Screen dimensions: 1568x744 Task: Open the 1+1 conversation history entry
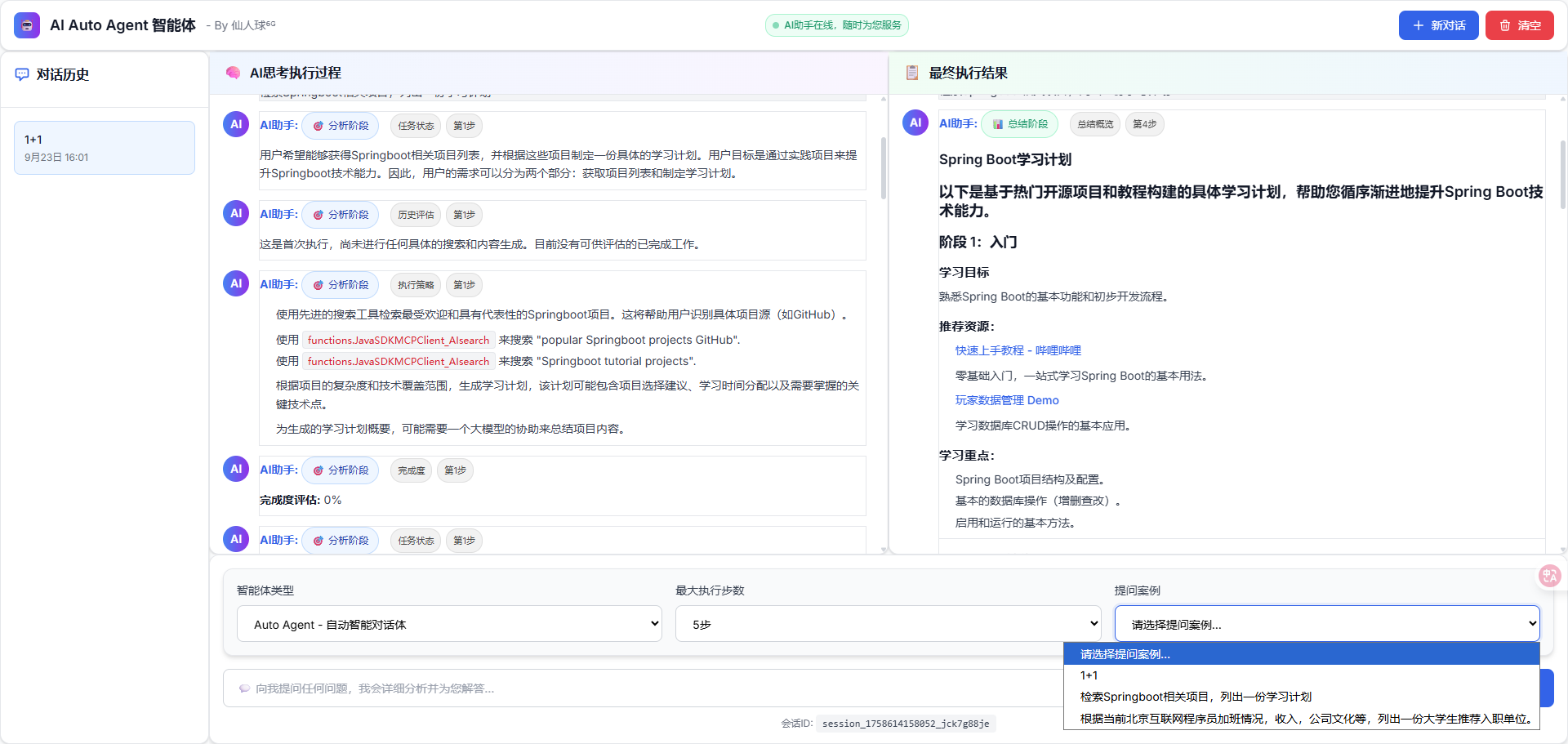click(105, 148)
